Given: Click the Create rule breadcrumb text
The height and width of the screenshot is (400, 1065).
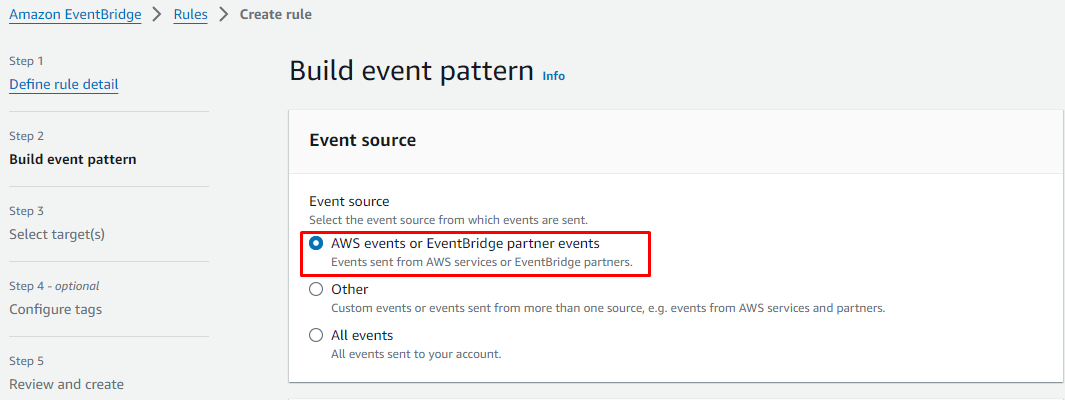Looking at the screenshot, I should tap(275, 15).
